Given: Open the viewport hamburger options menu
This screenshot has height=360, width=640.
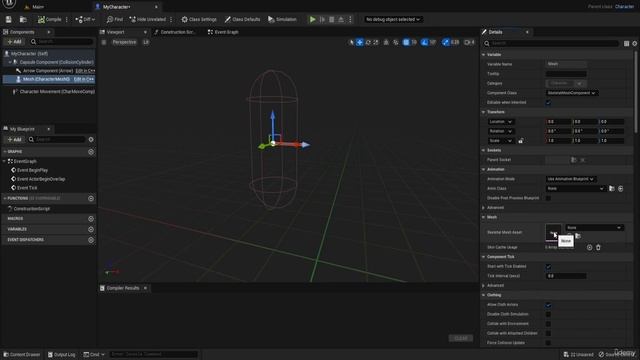Looking at the screenshot, I should coord(104,42).
